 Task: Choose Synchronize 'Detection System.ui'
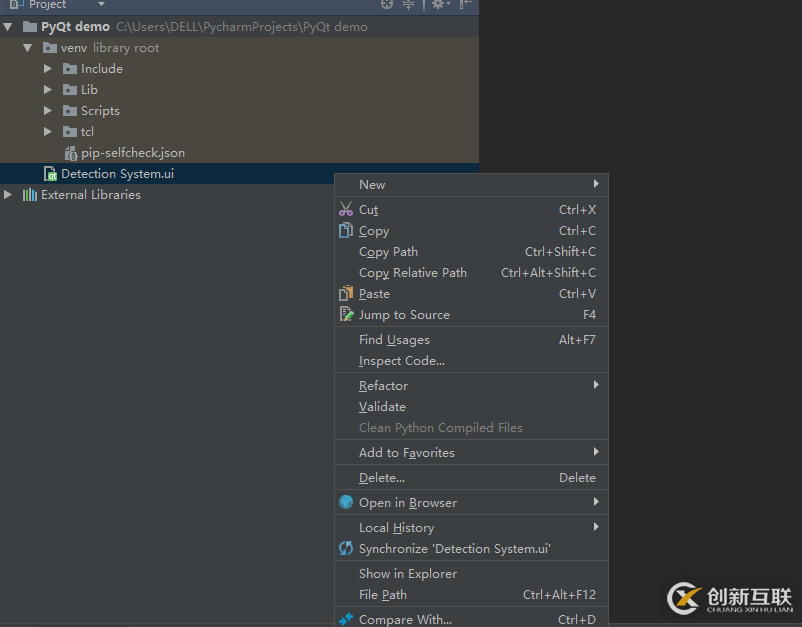pyautogui.click(x=471, y=549)
